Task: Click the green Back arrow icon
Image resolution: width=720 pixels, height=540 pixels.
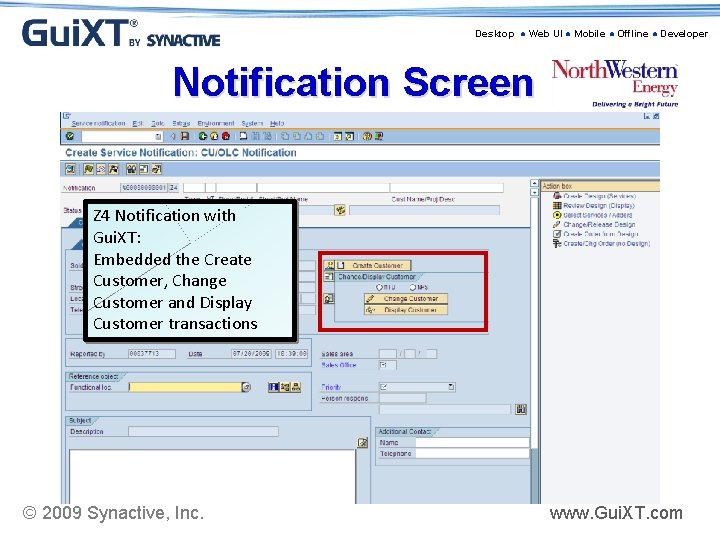Action: pyautogui.click(x=202, y=136)
